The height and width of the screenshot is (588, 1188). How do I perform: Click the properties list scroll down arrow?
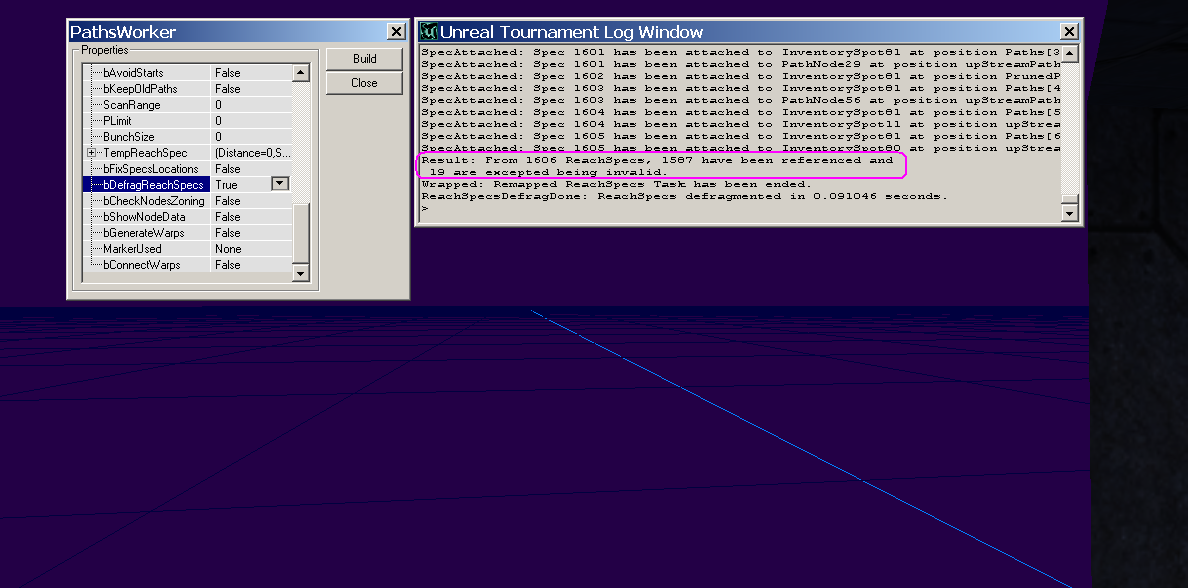(301, 273)
